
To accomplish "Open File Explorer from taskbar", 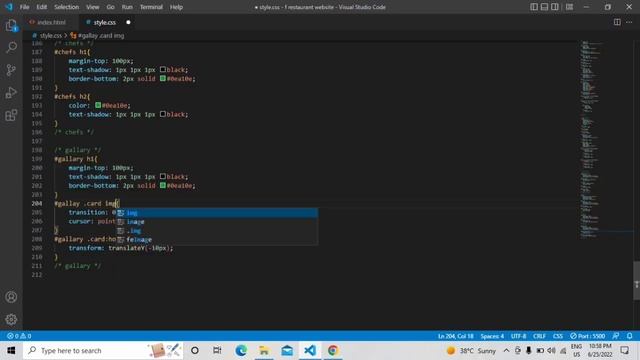I will [264, 350].
